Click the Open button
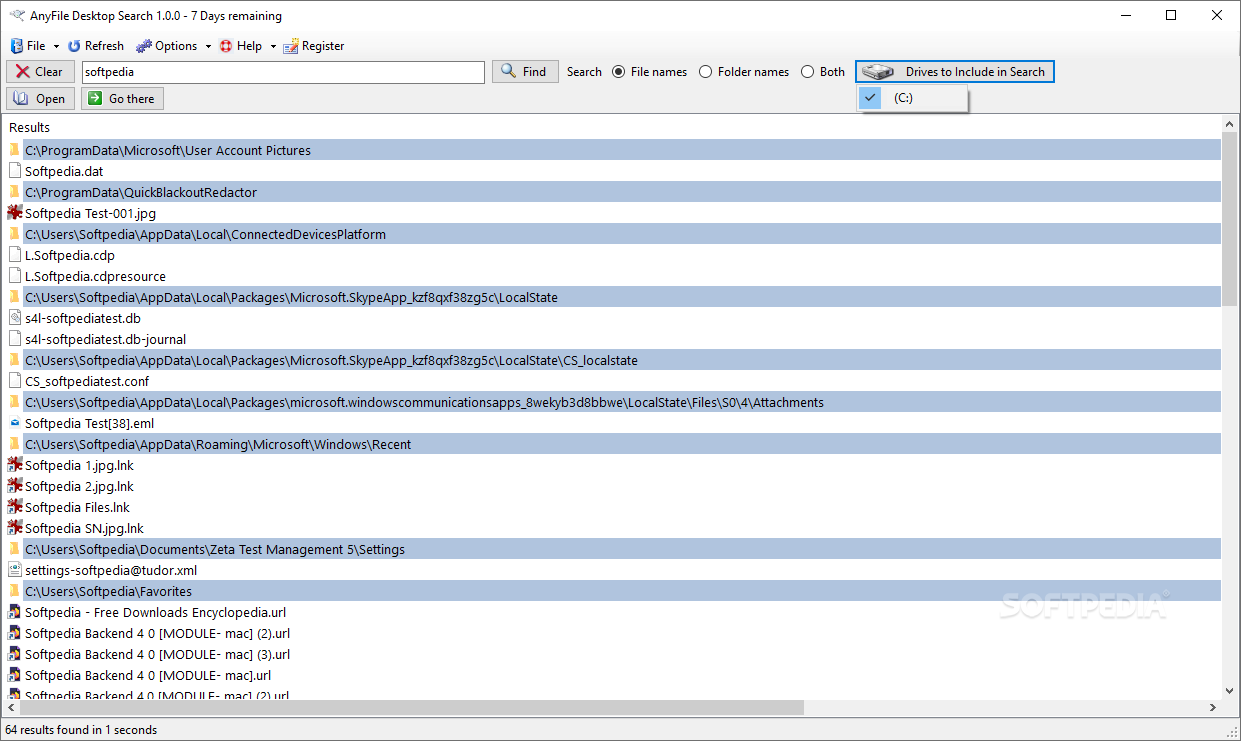 pos(40,99)
